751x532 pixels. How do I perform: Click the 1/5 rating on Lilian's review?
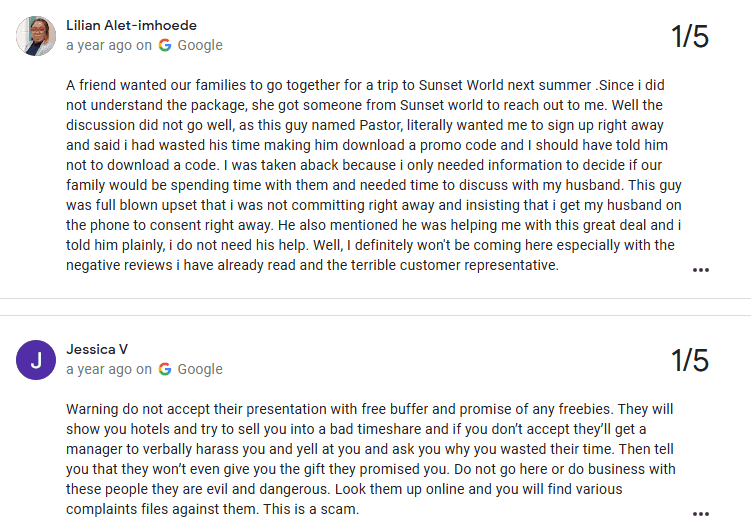689,37
